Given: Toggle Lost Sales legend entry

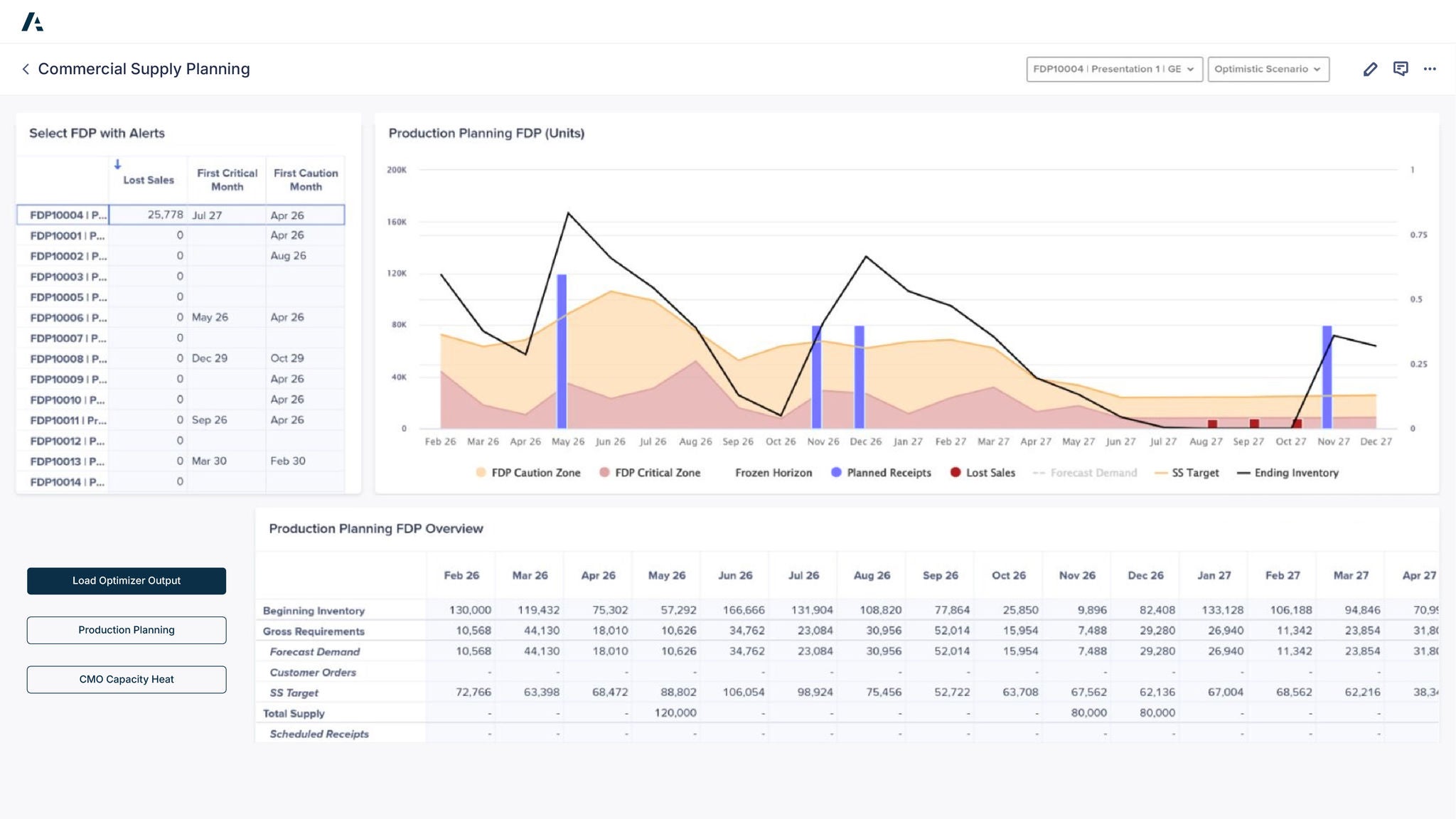Looking at the screenshot, I should pyautogui.click(x=983, y=473).
